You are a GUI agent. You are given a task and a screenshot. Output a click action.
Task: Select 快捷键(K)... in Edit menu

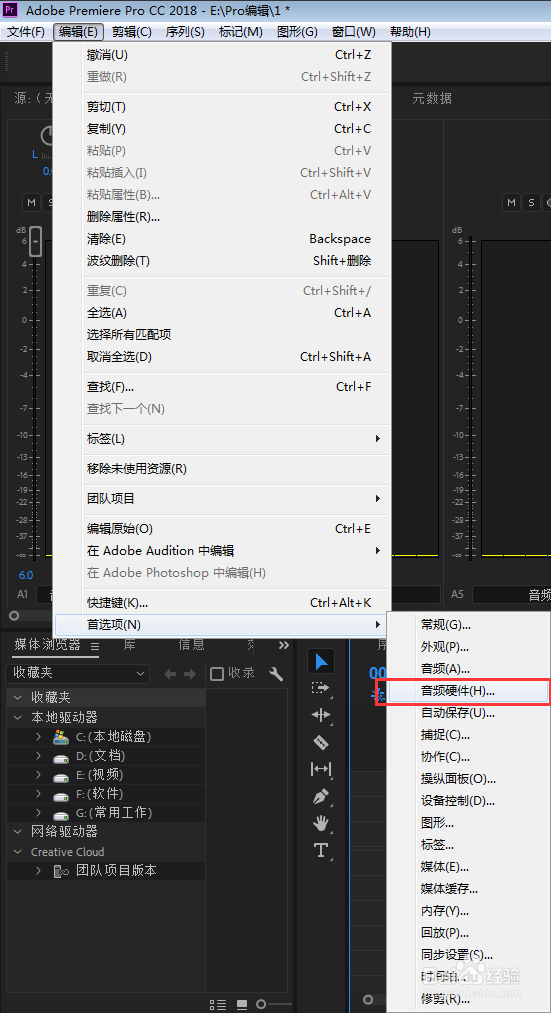point(223,603)
